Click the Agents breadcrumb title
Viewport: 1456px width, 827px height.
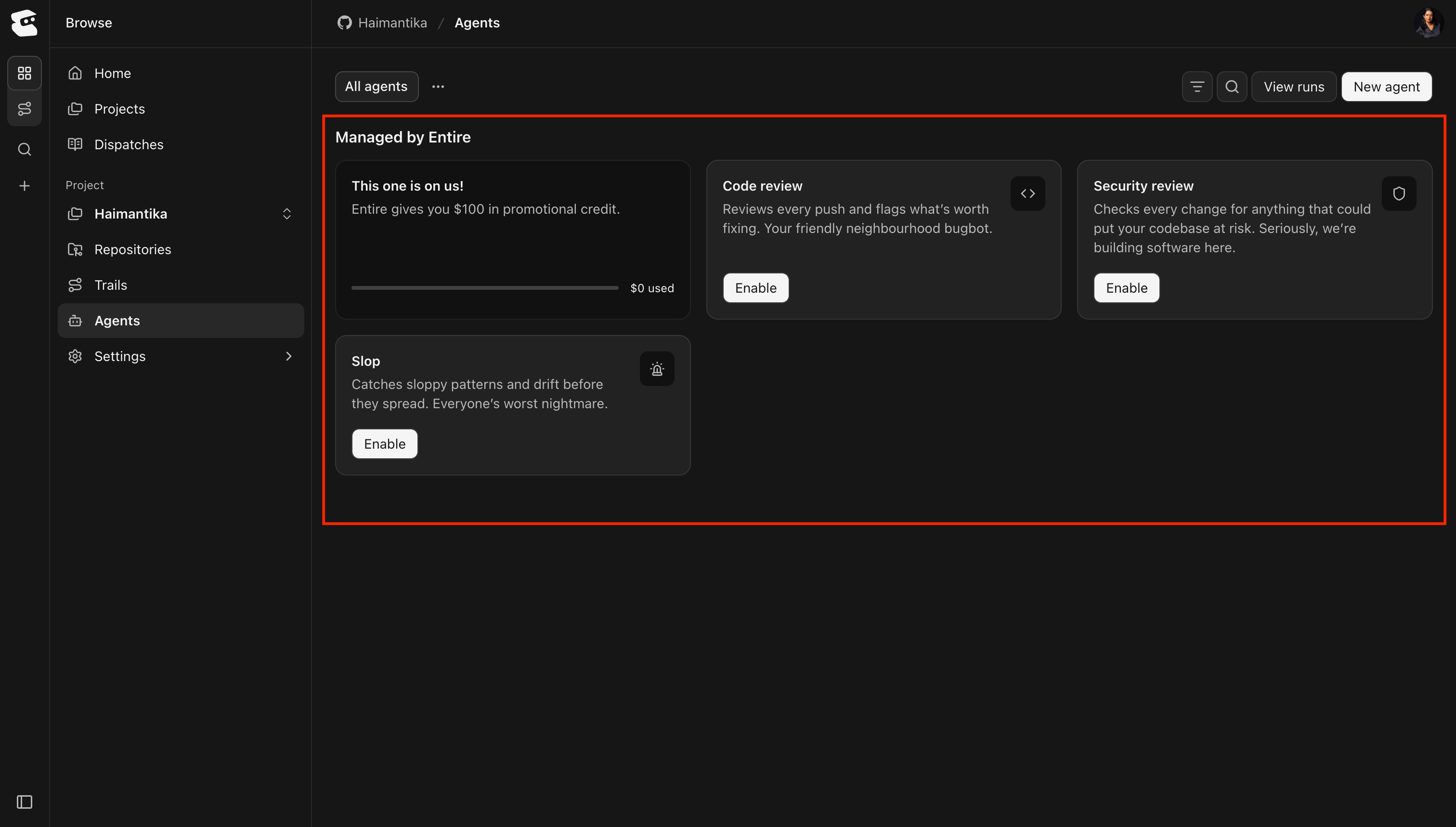(477, 23)
